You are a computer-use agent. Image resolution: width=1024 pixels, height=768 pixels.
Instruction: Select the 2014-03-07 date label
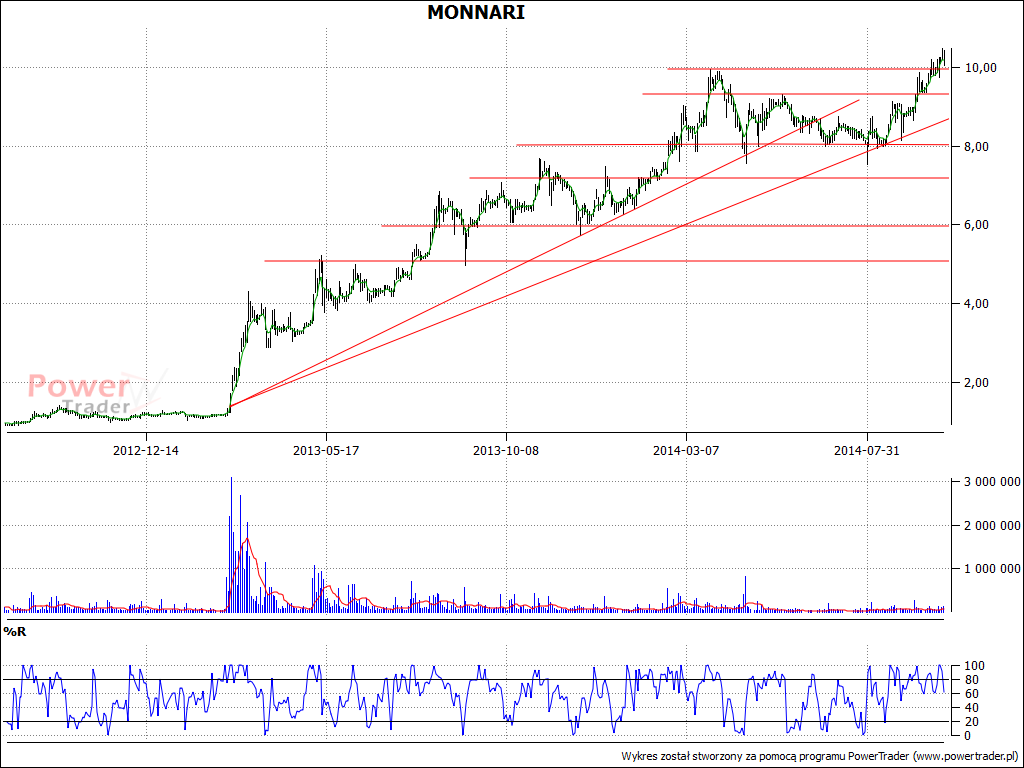(x=686, y=451)
